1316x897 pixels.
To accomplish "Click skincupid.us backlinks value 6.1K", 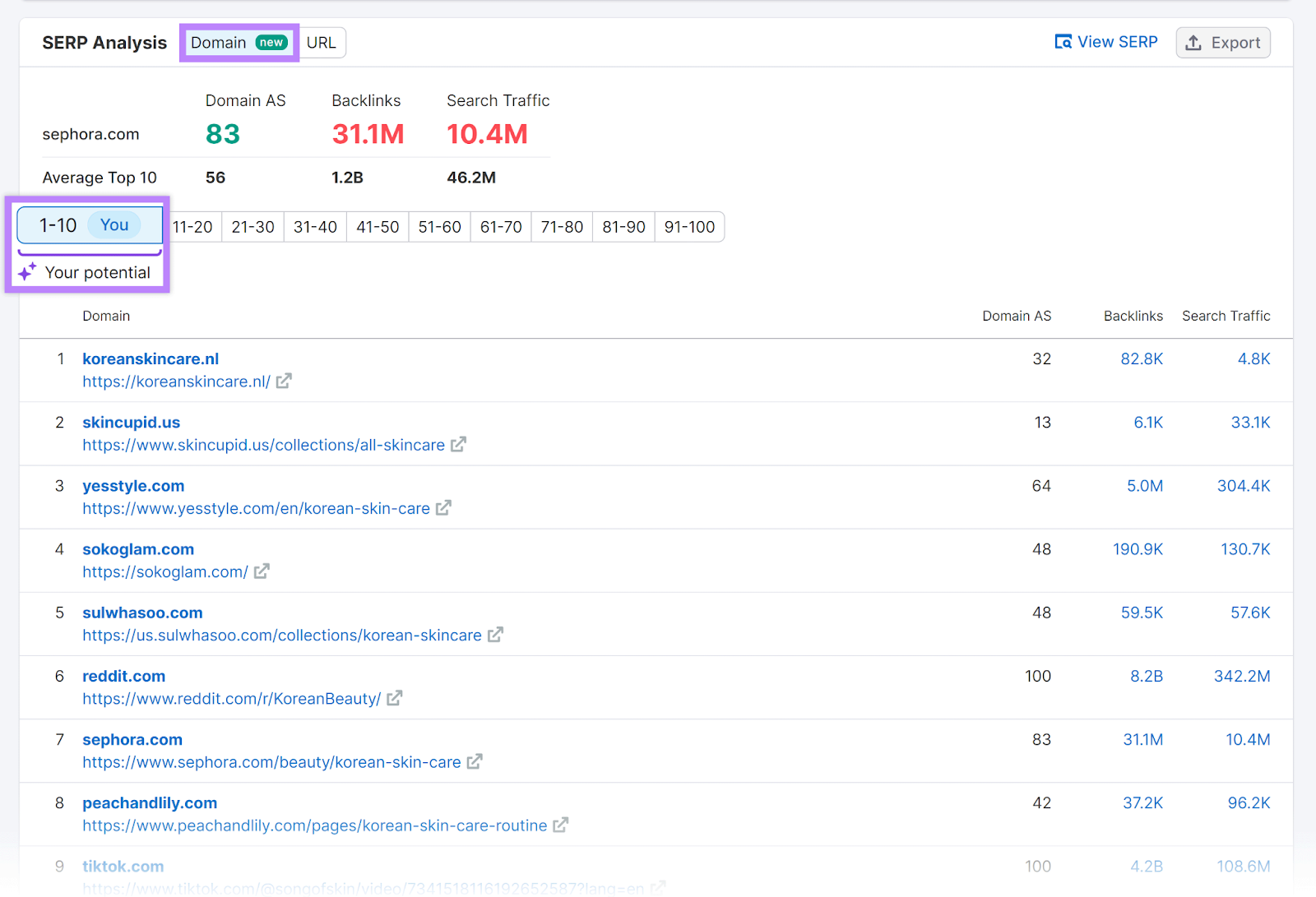I will pyautogui.click(x=1148, y=422).
